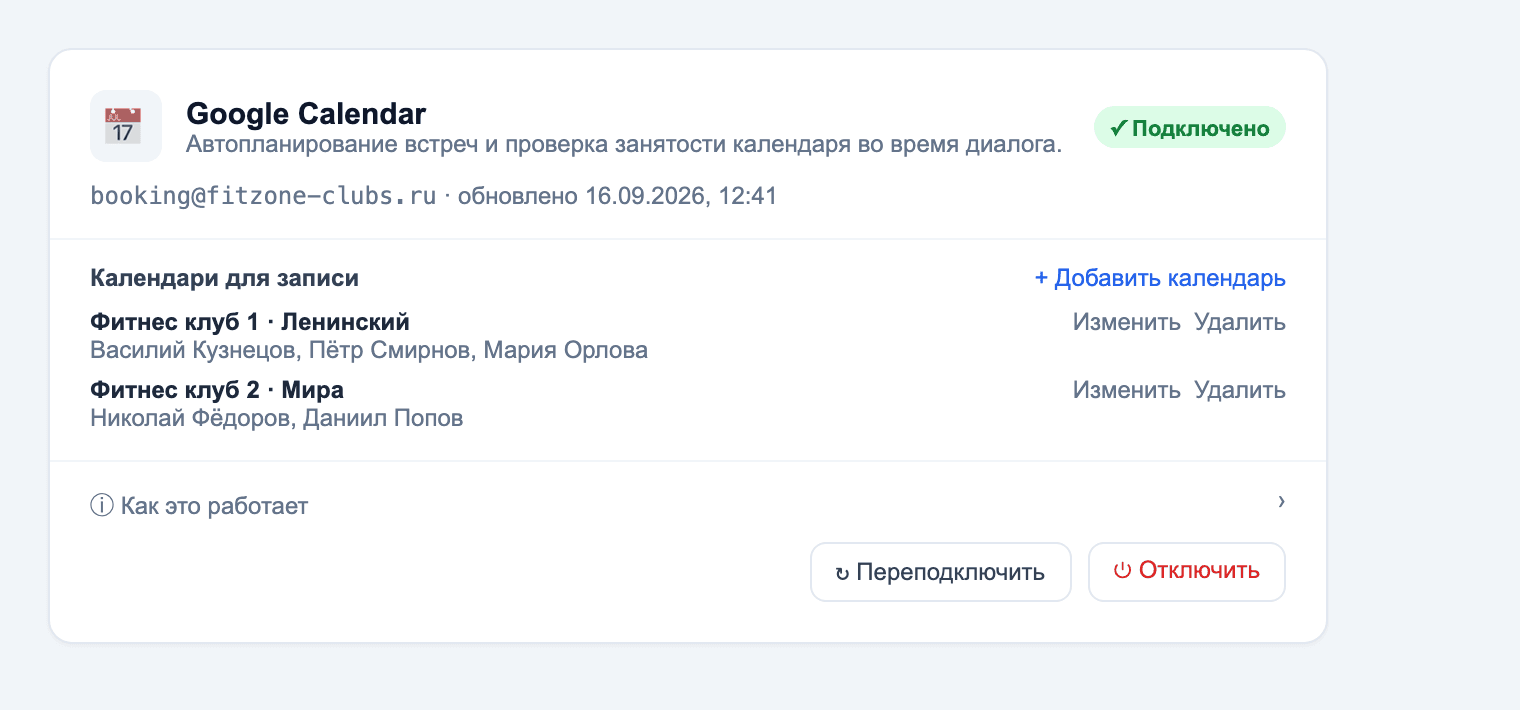The width and height of the screenshot is (1520, 710).
Task: Click the red Отключить button
Action: pyautogui.click(x=1186, y=572)
